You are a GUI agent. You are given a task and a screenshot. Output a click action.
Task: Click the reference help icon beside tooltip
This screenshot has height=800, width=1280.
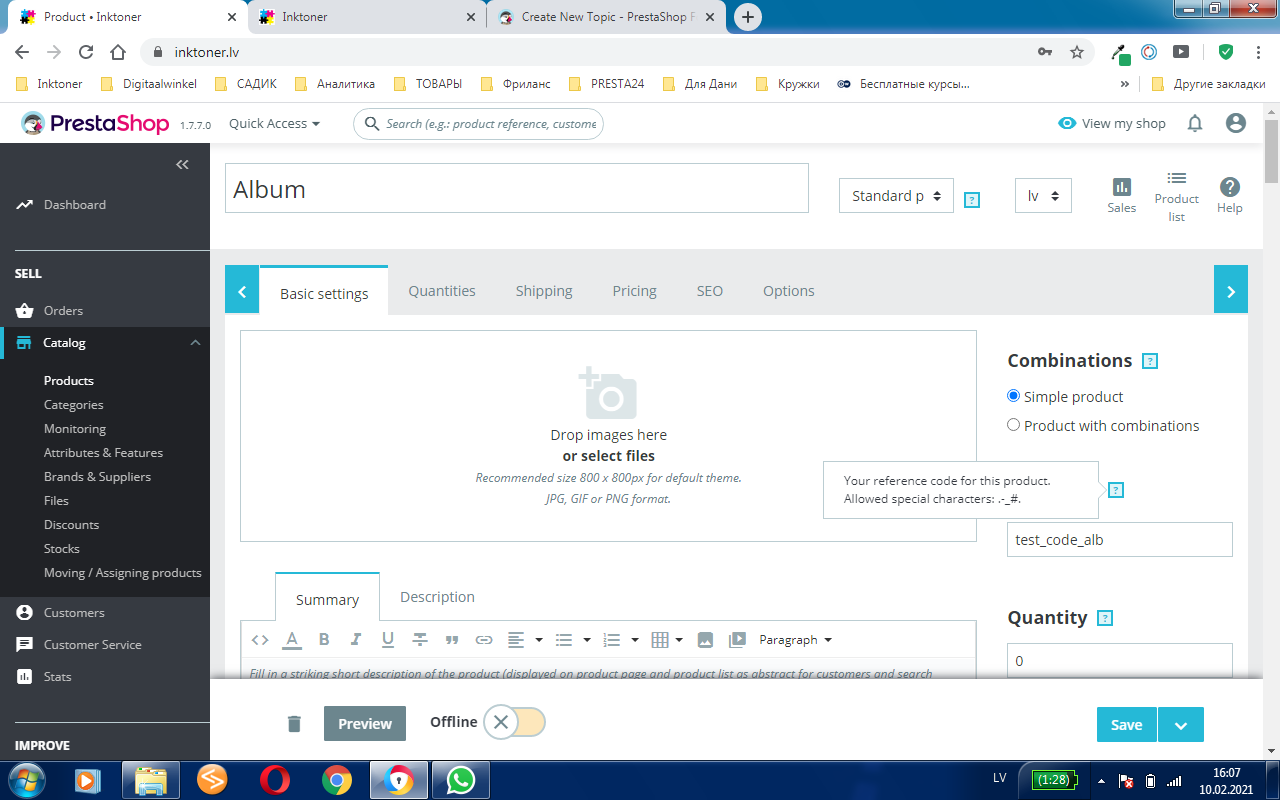(x=1116, y=490)
